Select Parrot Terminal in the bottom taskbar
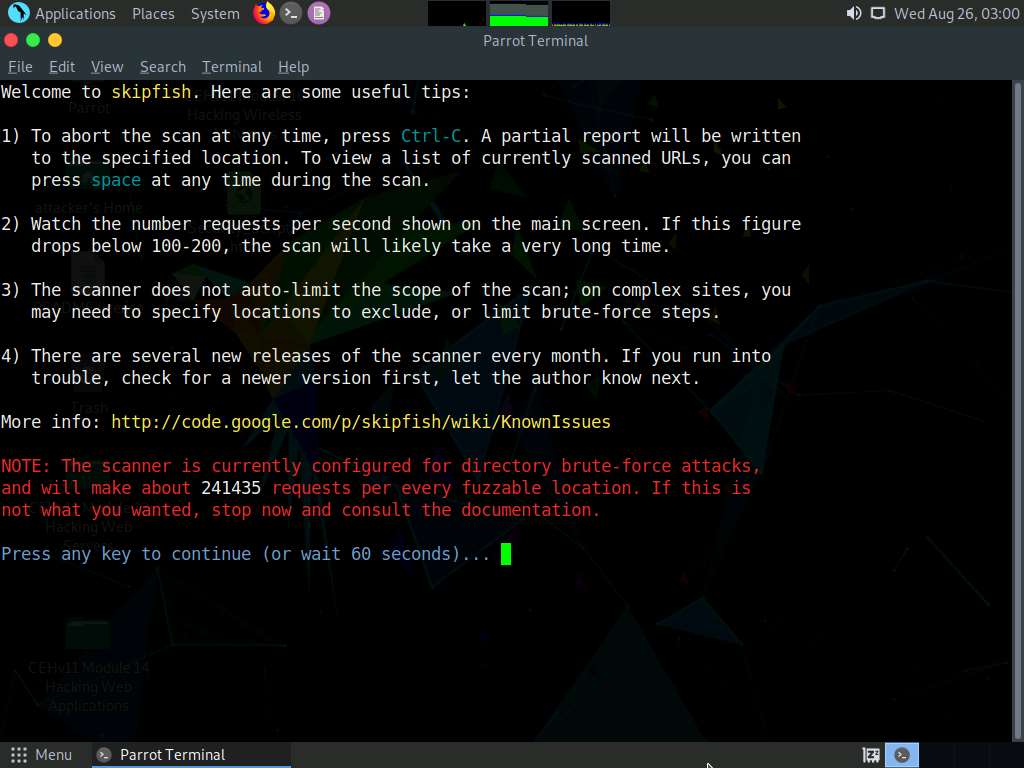 [189, 755]
